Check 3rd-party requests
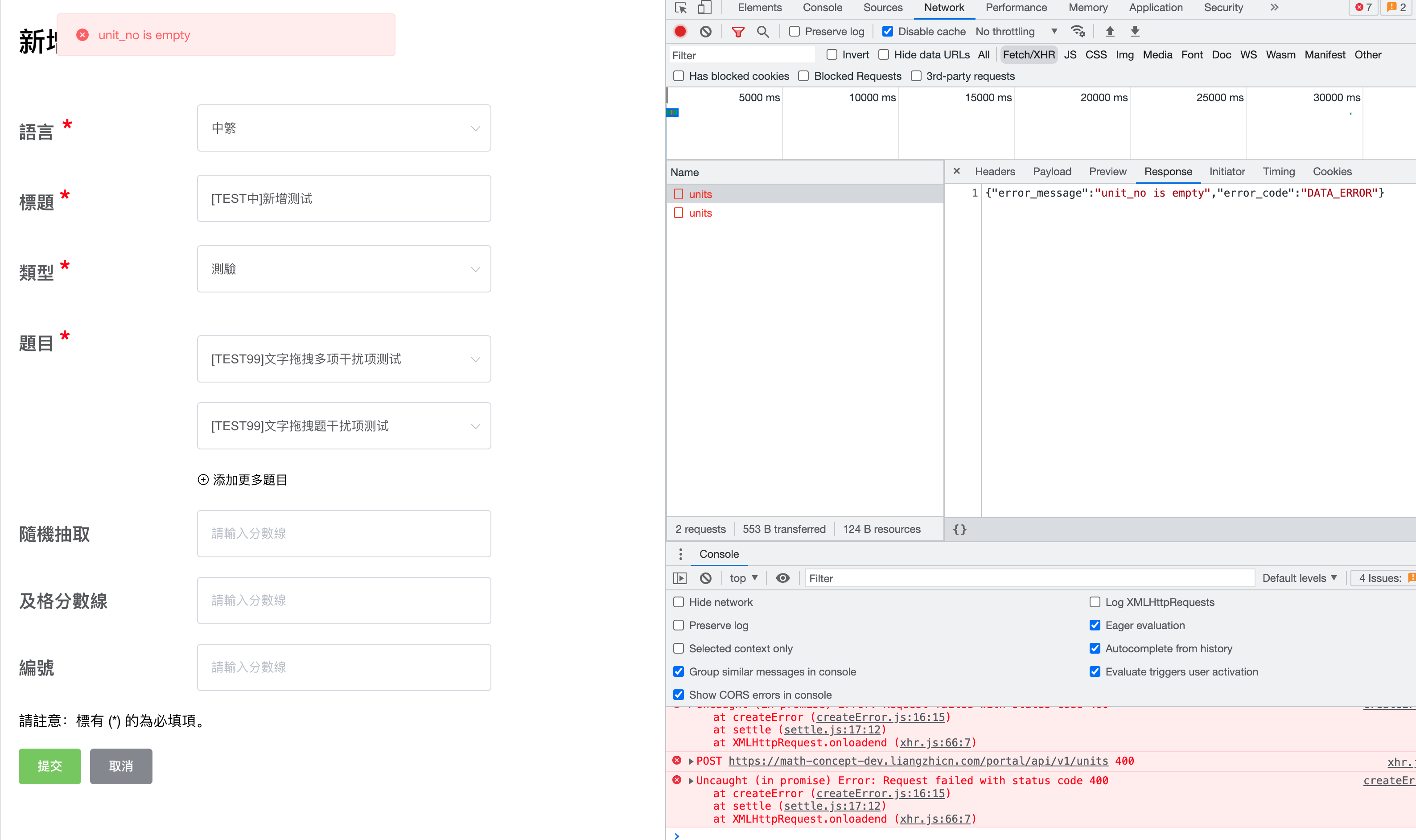 click(916, 76)
